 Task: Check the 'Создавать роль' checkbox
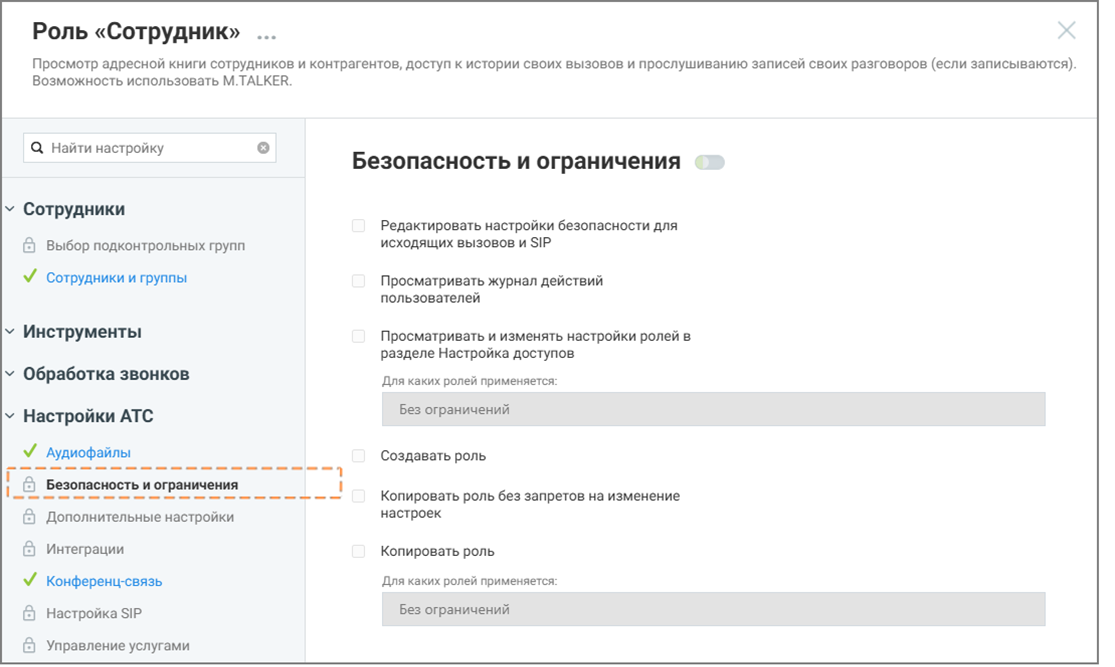pos(358,456)
